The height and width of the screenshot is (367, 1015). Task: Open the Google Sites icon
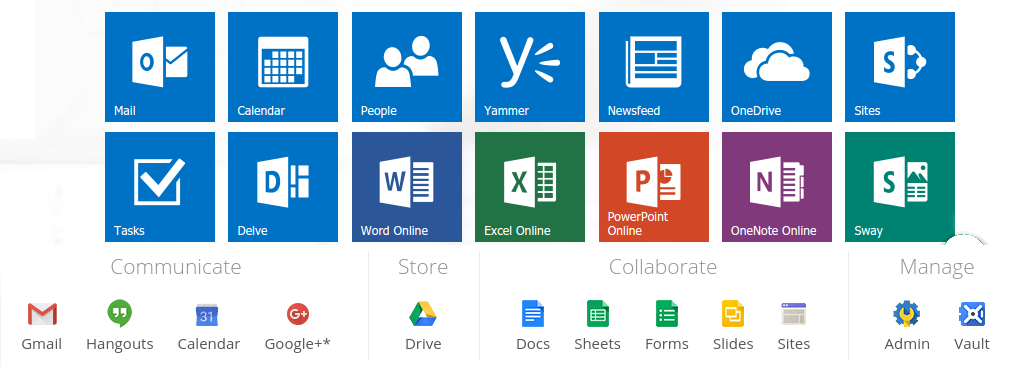pos(794,314)
